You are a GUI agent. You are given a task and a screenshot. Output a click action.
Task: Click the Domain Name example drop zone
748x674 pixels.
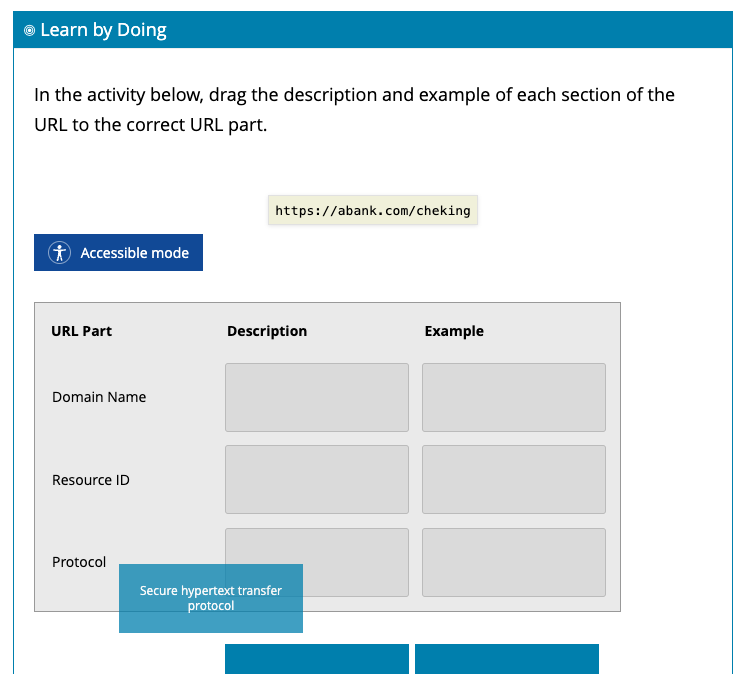(514, 397)
